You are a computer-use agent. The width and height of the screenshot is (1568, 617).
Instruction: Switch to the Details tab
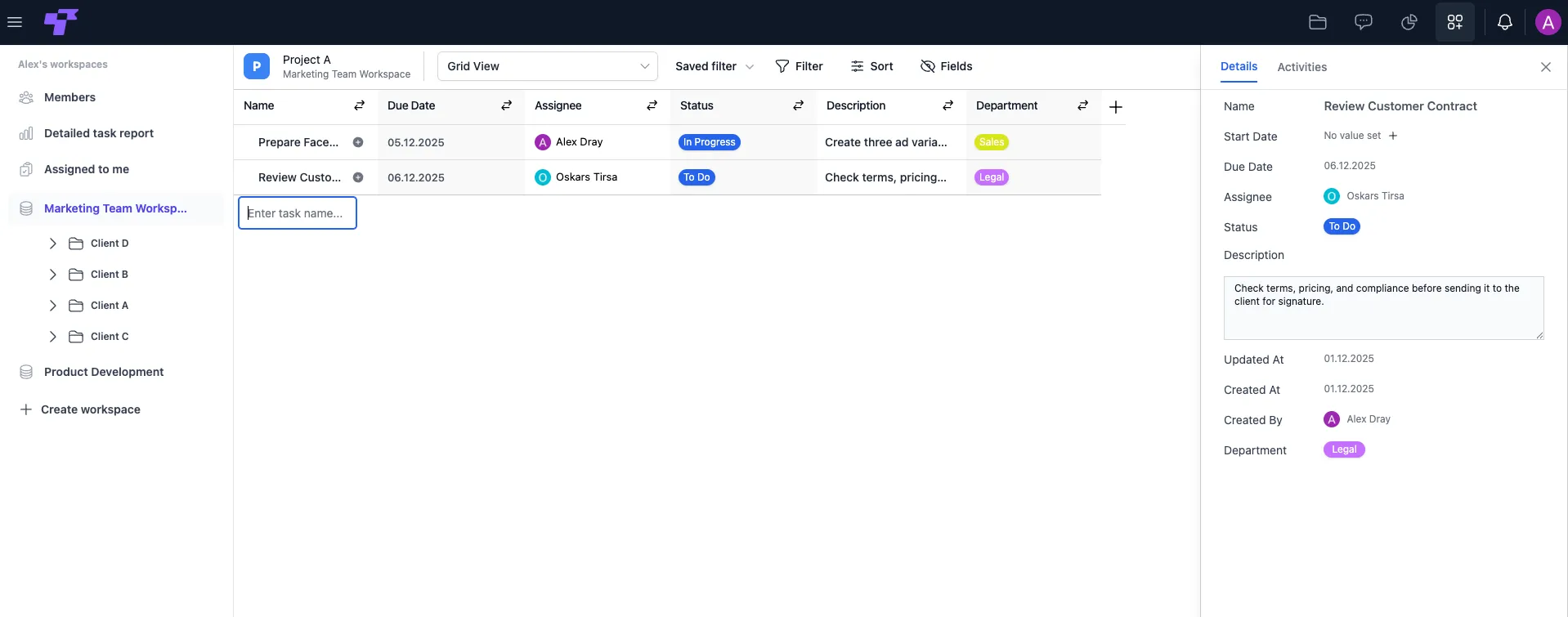point(1239,66)
